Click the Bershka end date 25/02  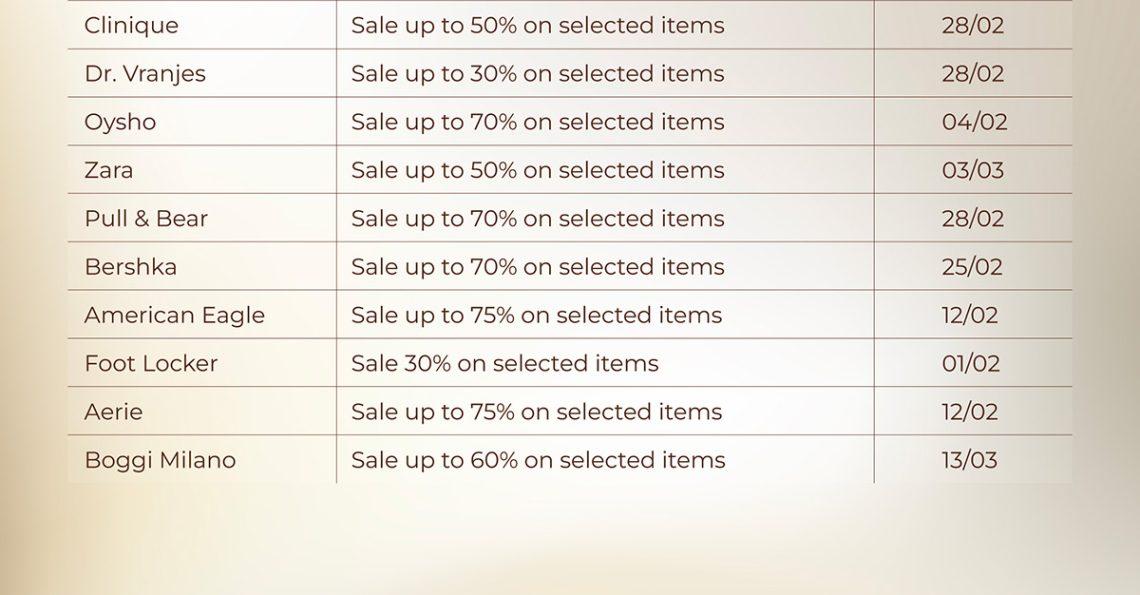point(972,267)
